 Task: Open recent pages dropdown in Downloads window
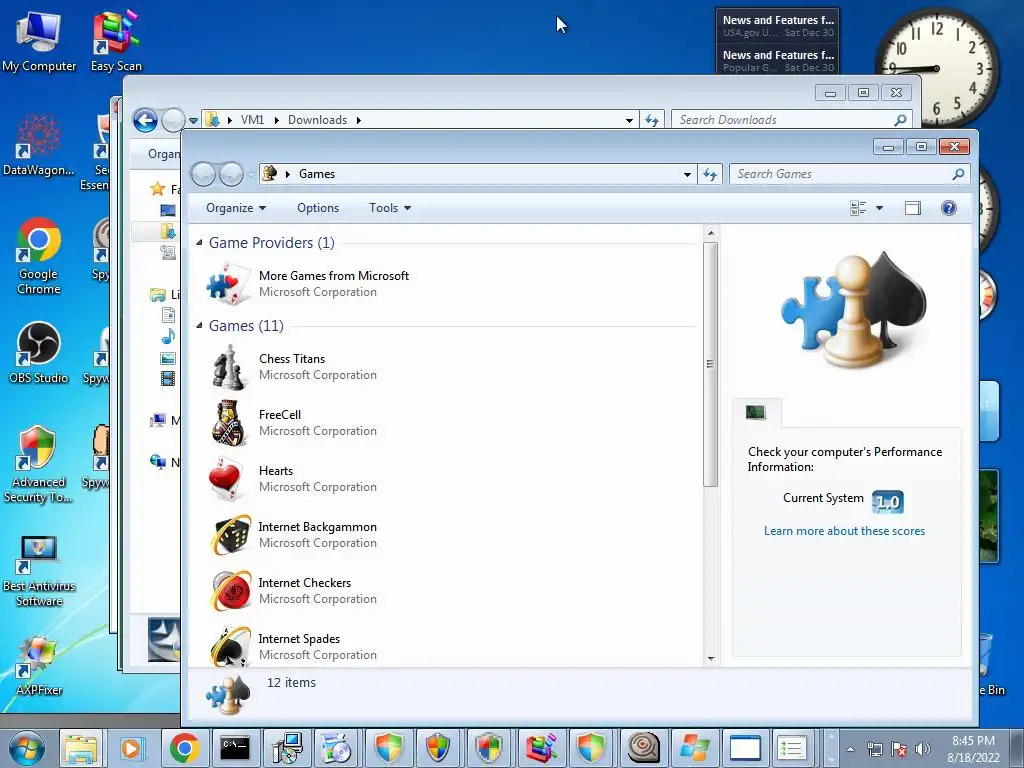click(x=193, y=121)
